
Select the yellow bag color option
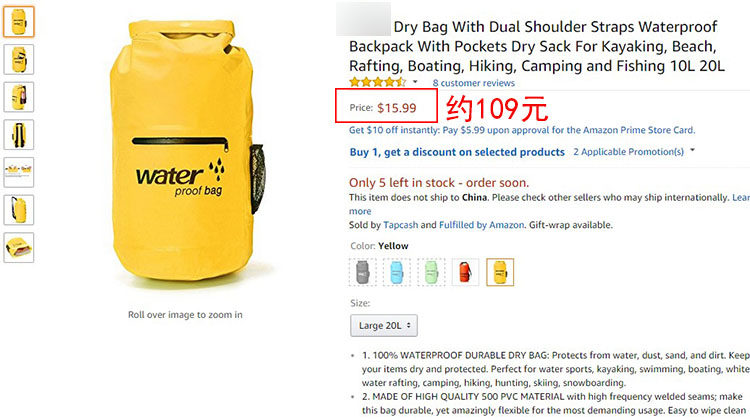pyautogui.click(x=500, y=272)
